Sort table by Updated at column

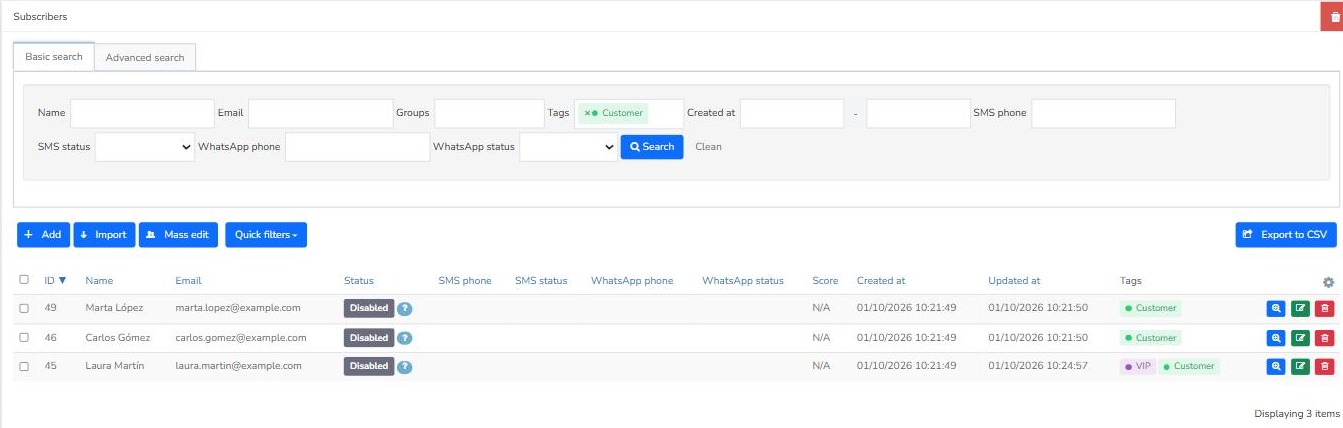[x=1014, y=281]
